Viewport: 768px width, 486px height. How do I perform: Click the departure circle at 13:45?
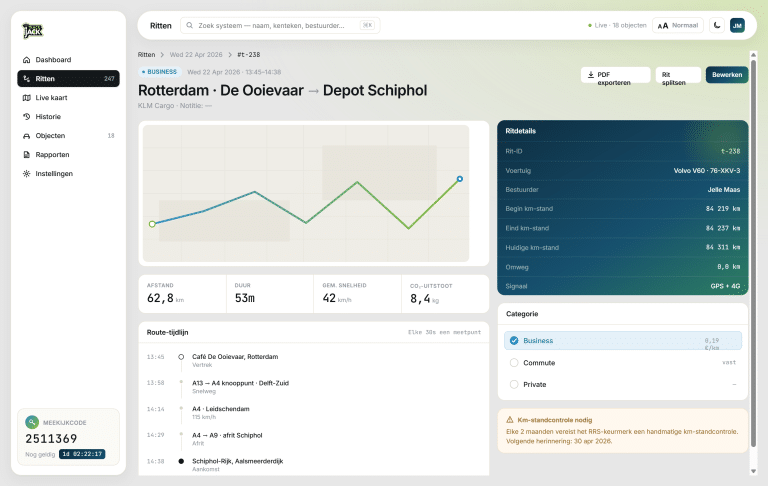click(181, 357)
